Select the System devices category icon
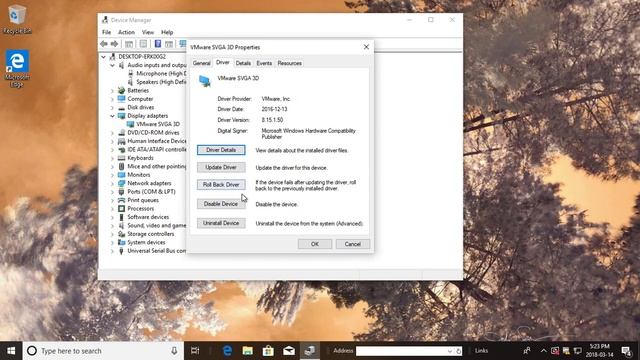 coord(121,242)
